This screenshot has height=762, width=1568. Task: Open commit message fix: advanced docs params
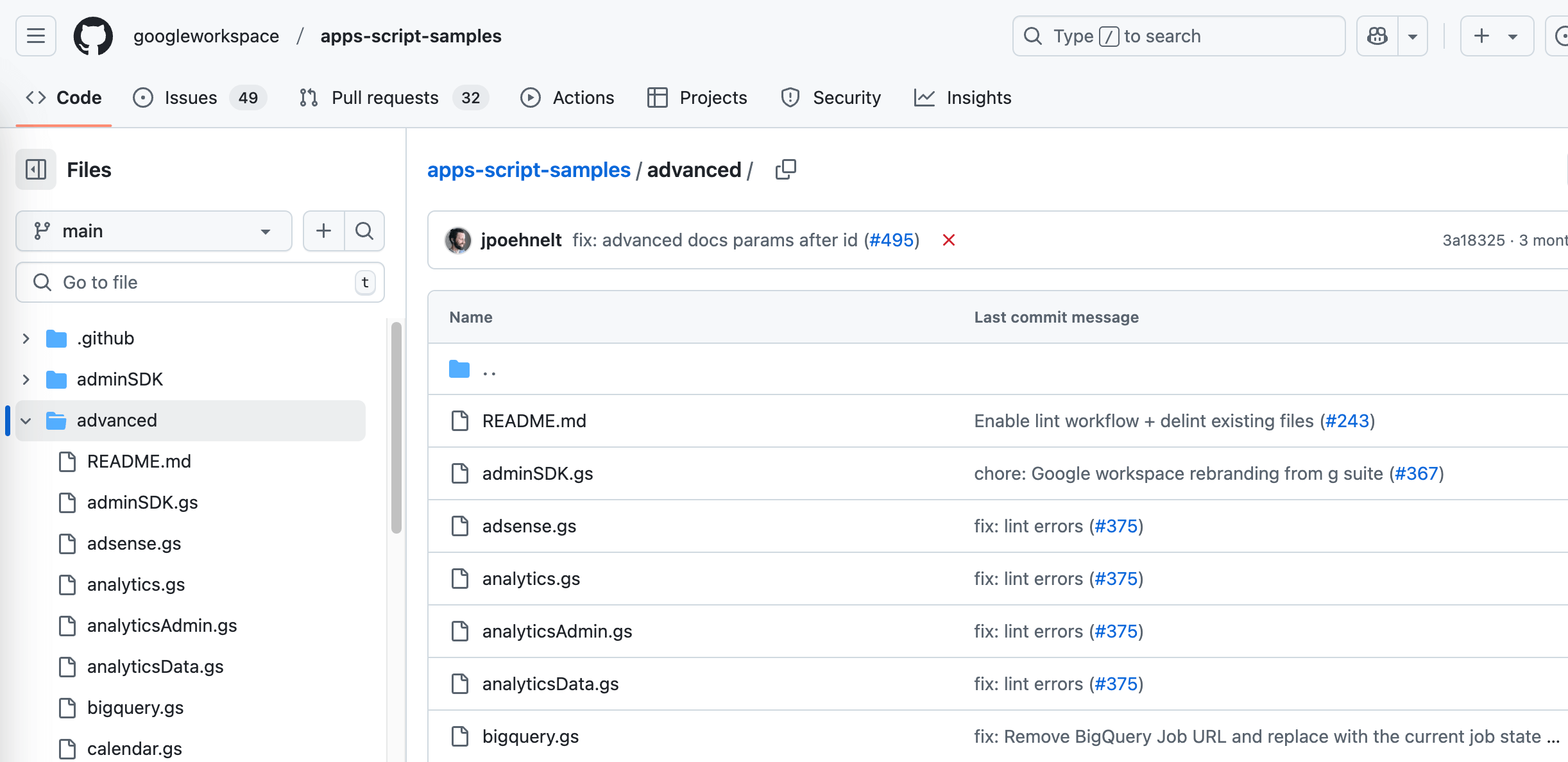(715, 240)
